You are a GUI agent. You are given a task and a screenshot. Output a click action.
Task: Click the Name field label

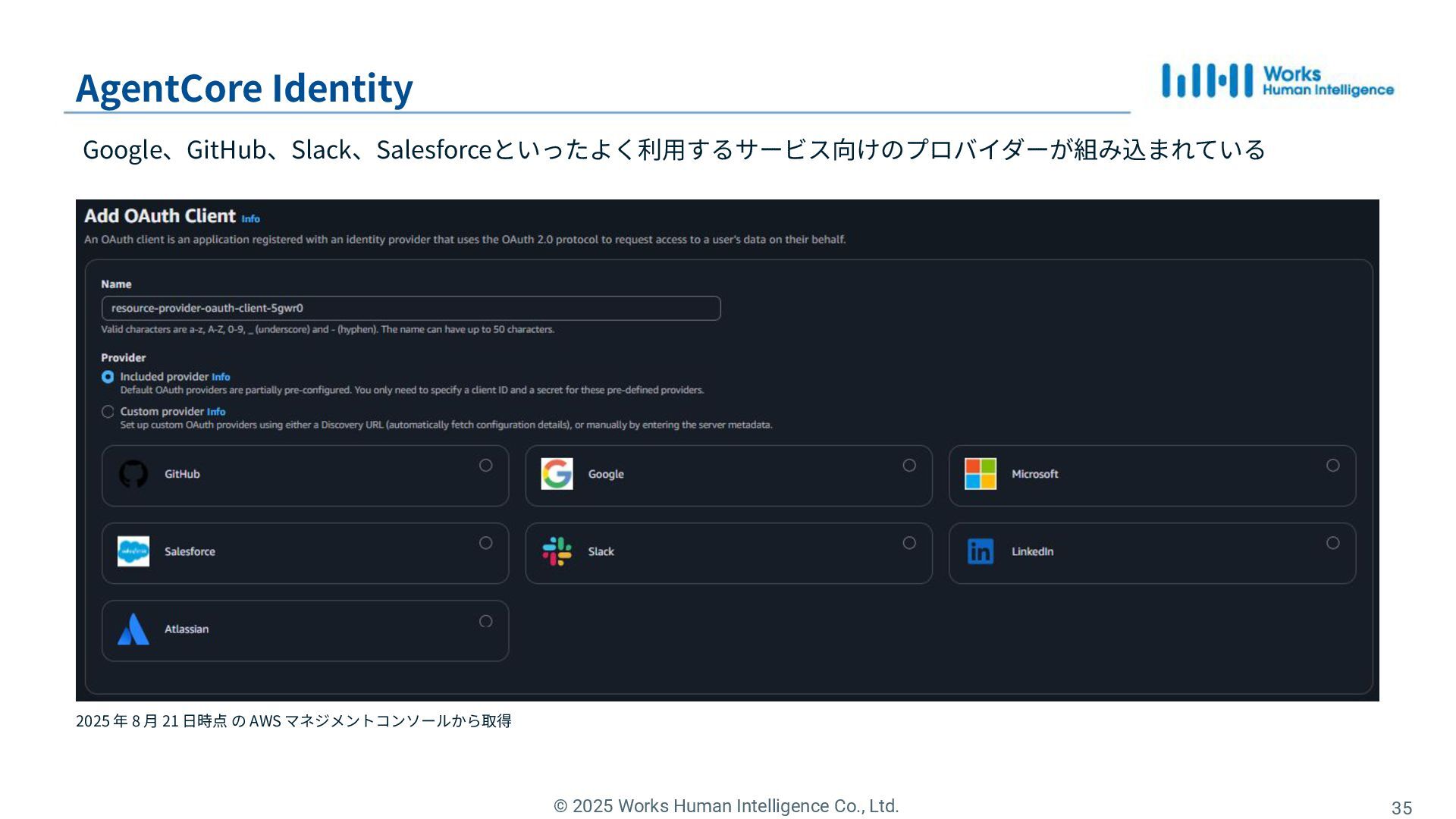116,284
